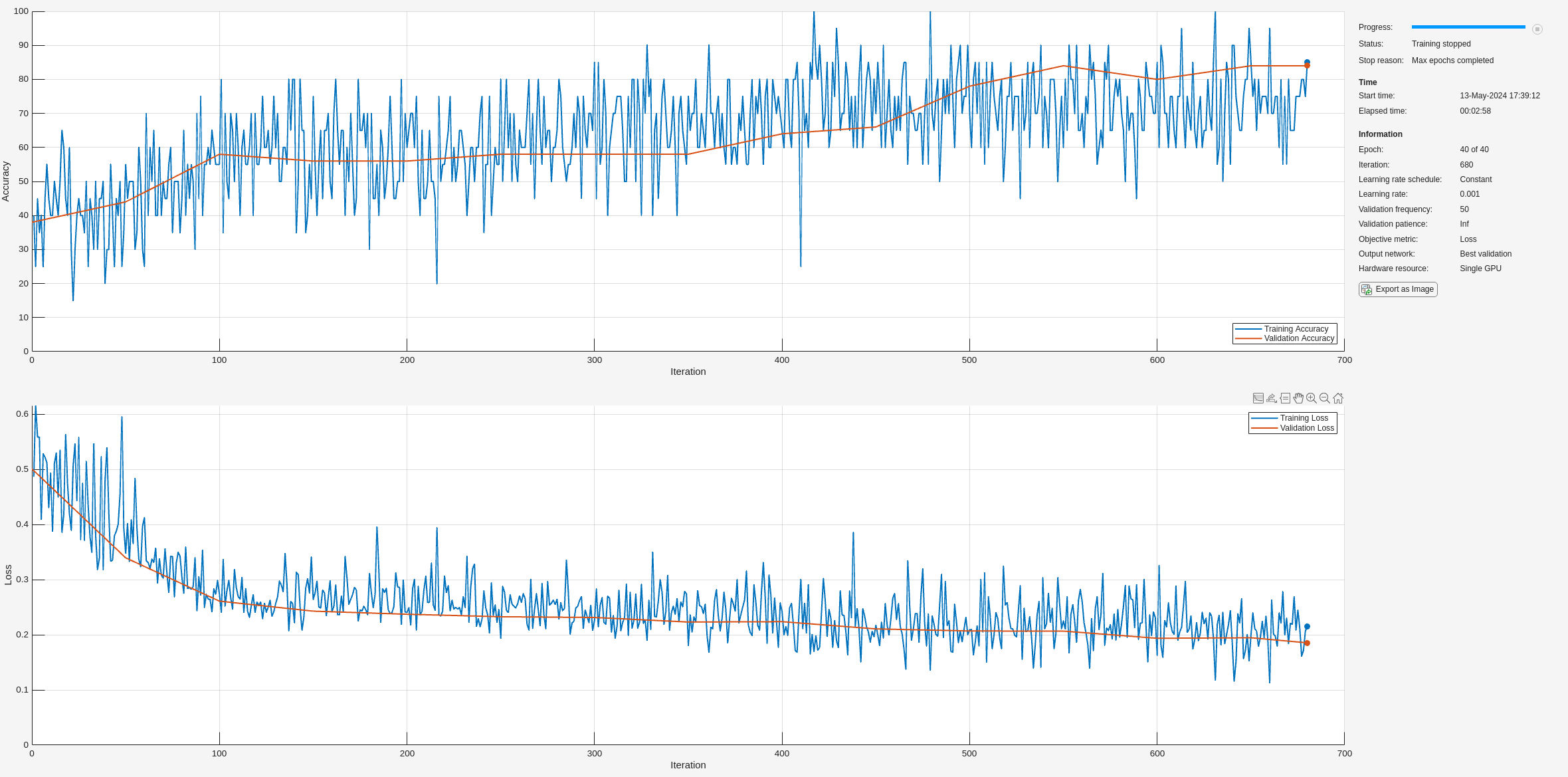Click the Loss y-axis label
Viewport: 1568px width, 777px height.
click(8, 574)
